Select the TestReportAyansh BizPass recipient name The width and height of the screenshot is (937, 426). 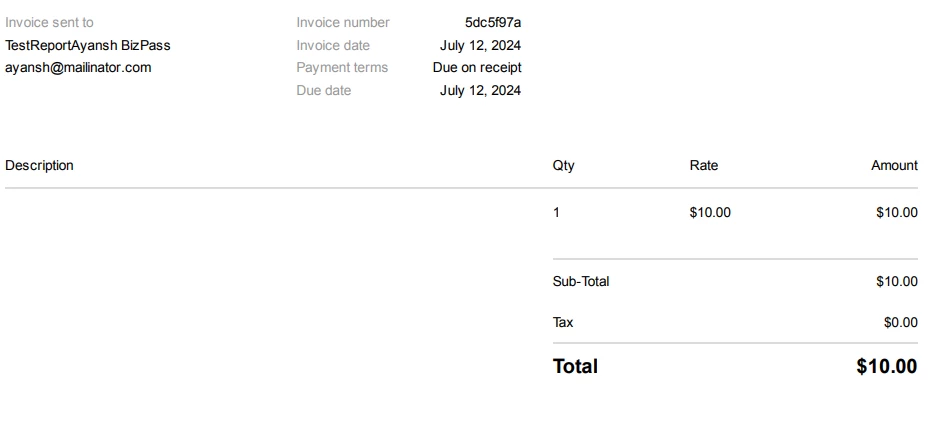point(87,45)
